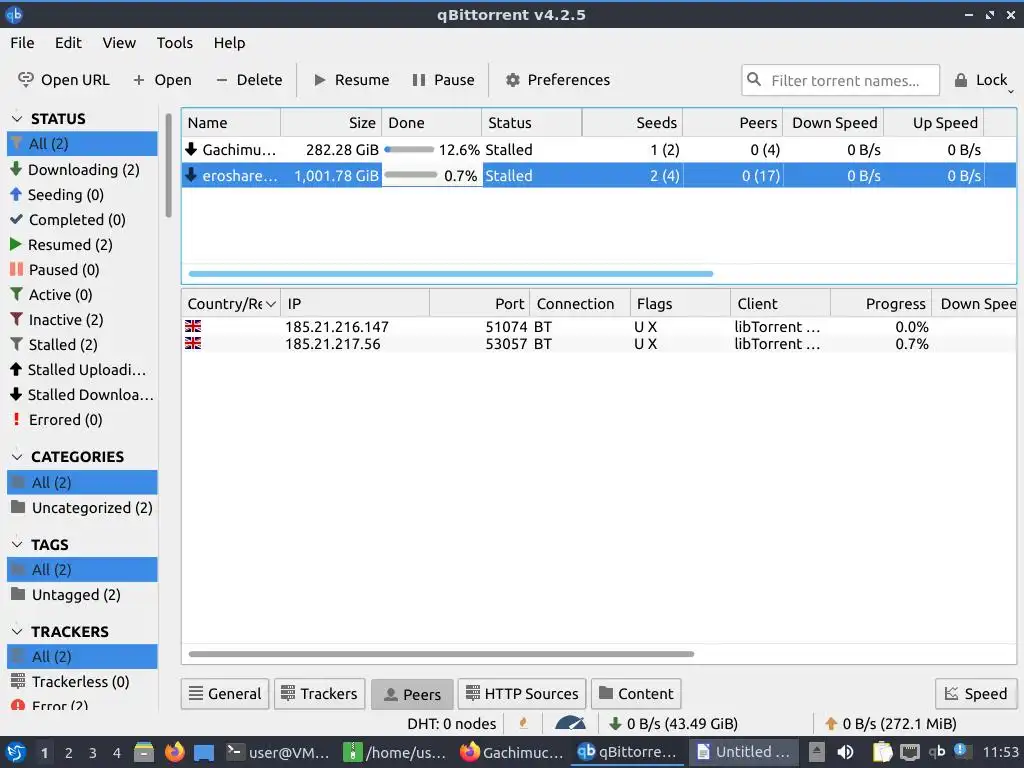The image size is (1024, 768).
Task: Open the Edit menu
Action: tap(68, 43)
